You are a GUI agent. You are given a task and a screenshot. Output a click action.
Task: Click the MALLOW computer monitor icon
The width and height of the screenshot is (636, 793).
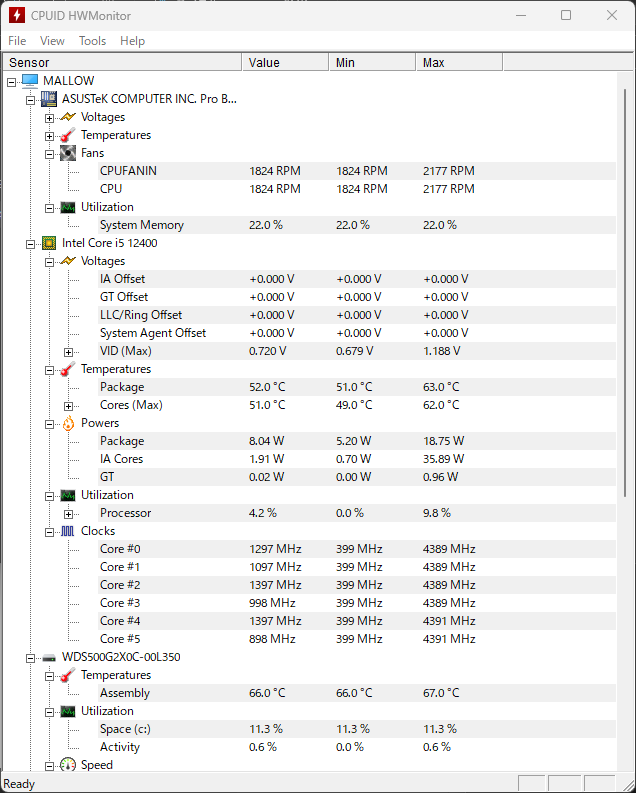click(x=30, y=80)
